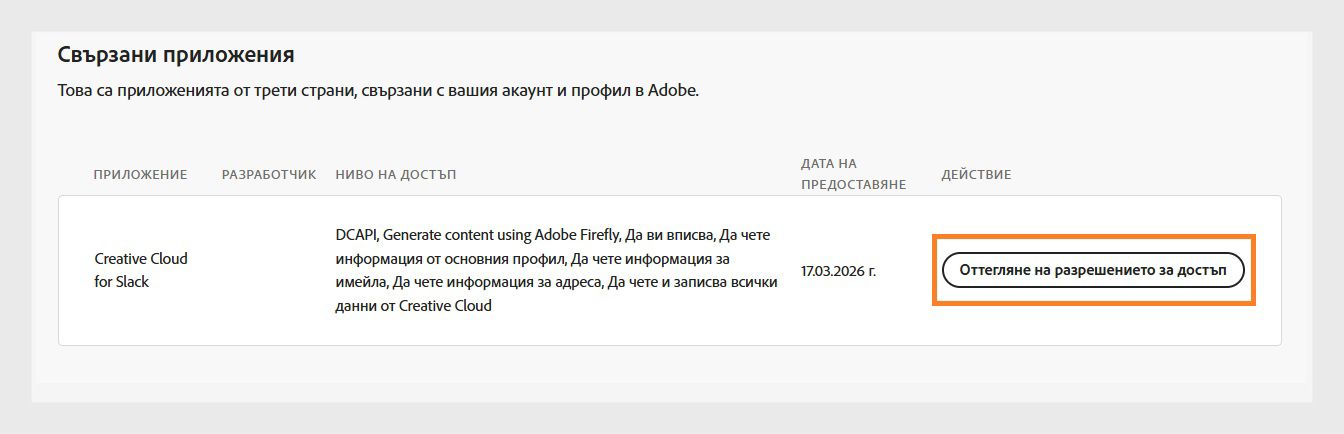Click the РАЗРАБОТЧИК column header
This screenshot has height=434, width=1344.
pos(269,175)
